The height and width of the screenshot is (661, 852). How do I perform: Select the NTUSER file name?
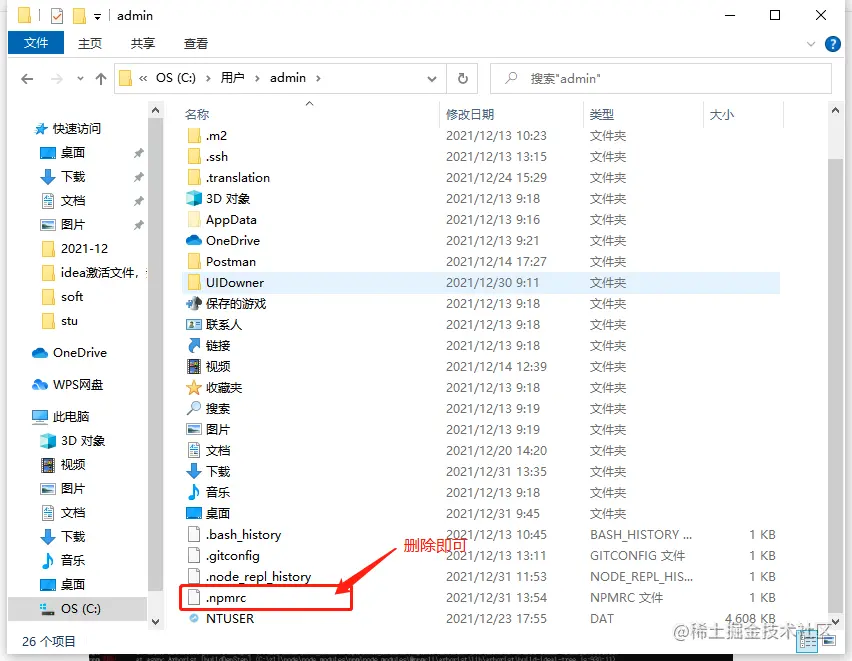(230, 619)
